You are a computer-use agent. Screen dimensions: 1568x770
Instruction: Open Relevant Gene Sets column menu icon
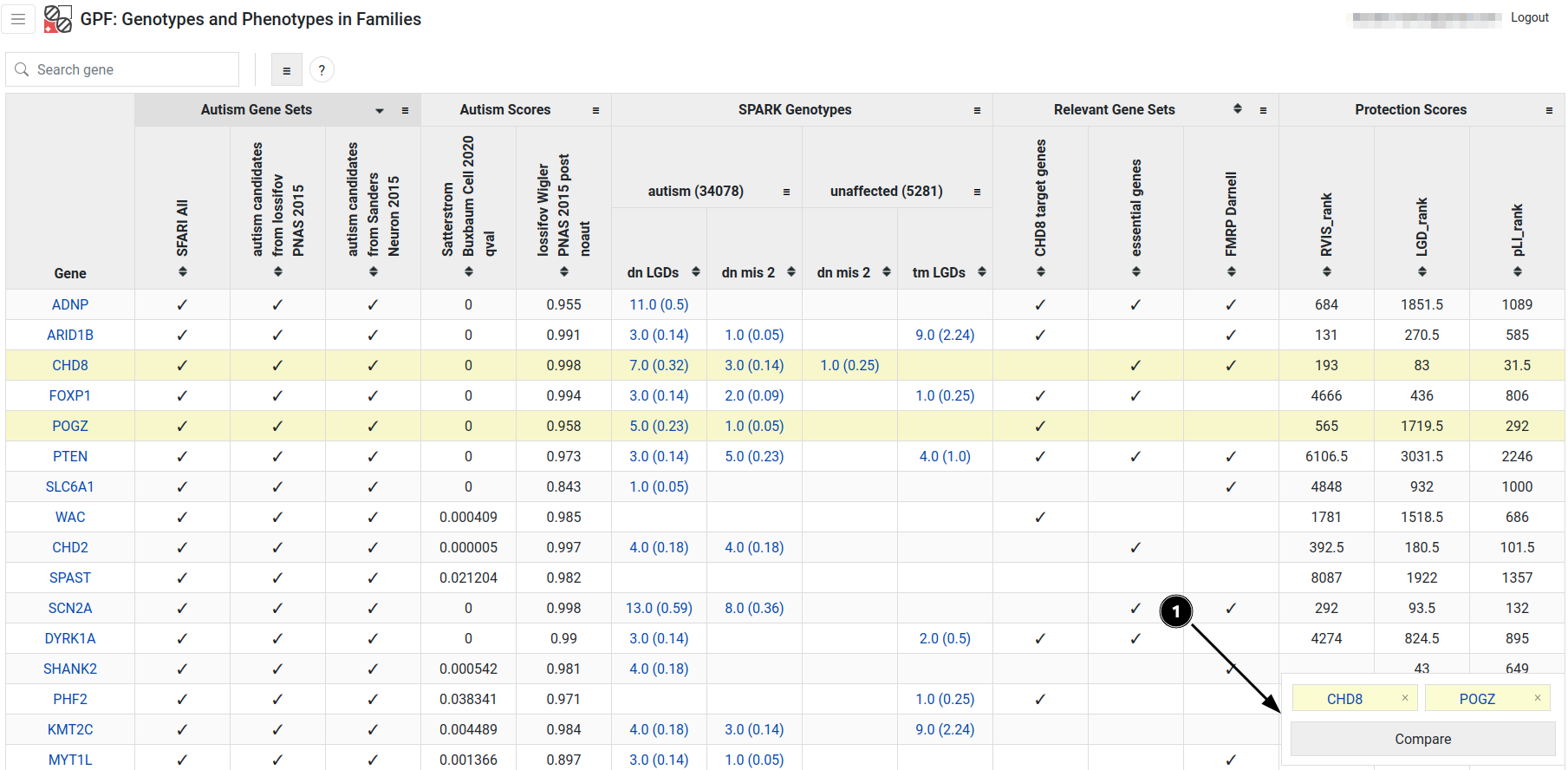click(1263, 110)
